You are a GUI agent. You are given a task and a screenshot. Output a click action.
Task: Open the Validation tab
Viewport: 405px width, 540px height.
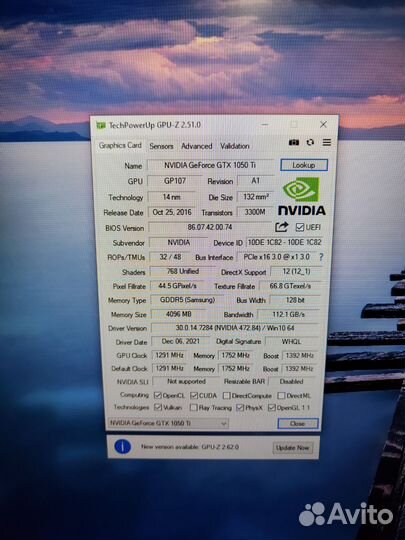pos(235,146)
